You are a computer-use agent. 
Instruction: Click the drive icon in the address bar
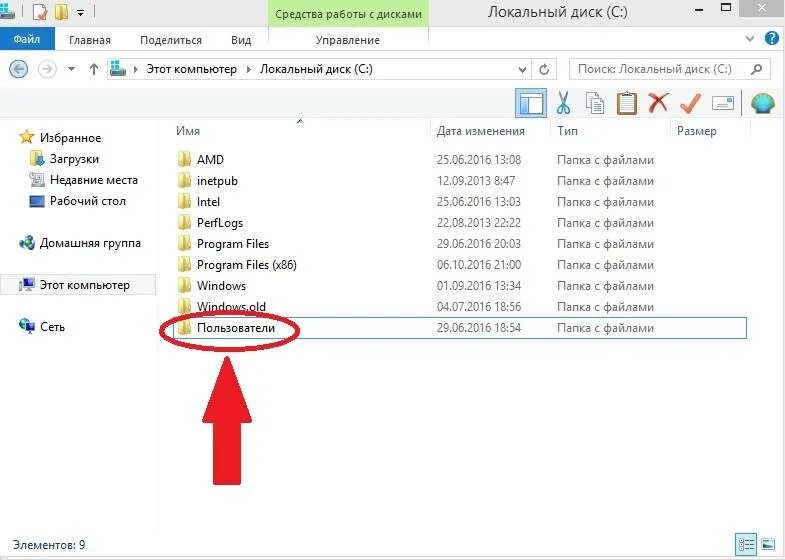118,69
